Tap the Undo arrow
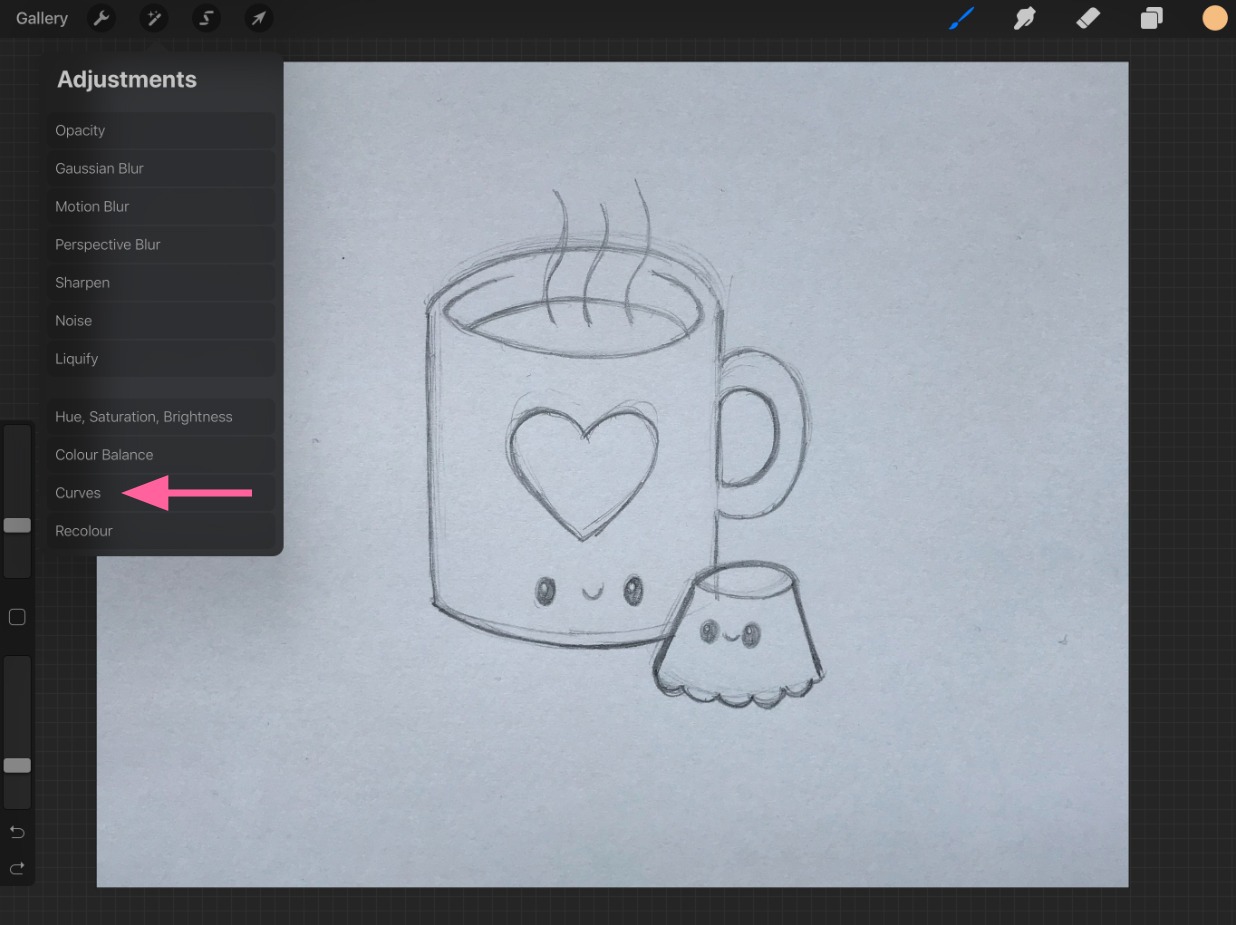The height and width of the screenshot is (925, 1236). pos(16,831)
